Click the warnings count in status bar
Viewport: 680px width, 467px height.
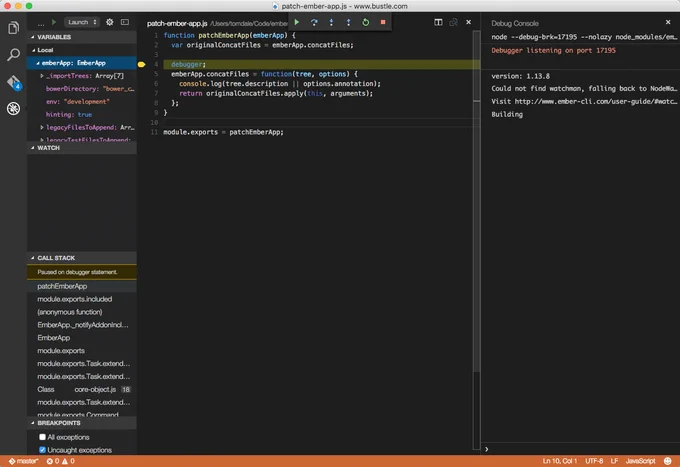click(68, 461)
